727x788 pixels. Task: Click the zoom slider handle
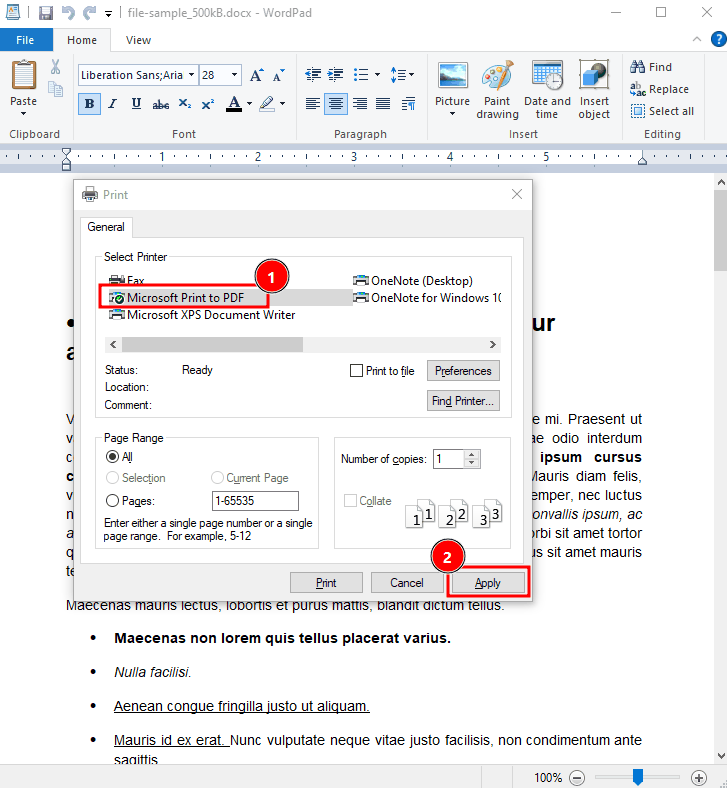pos(638,777)
